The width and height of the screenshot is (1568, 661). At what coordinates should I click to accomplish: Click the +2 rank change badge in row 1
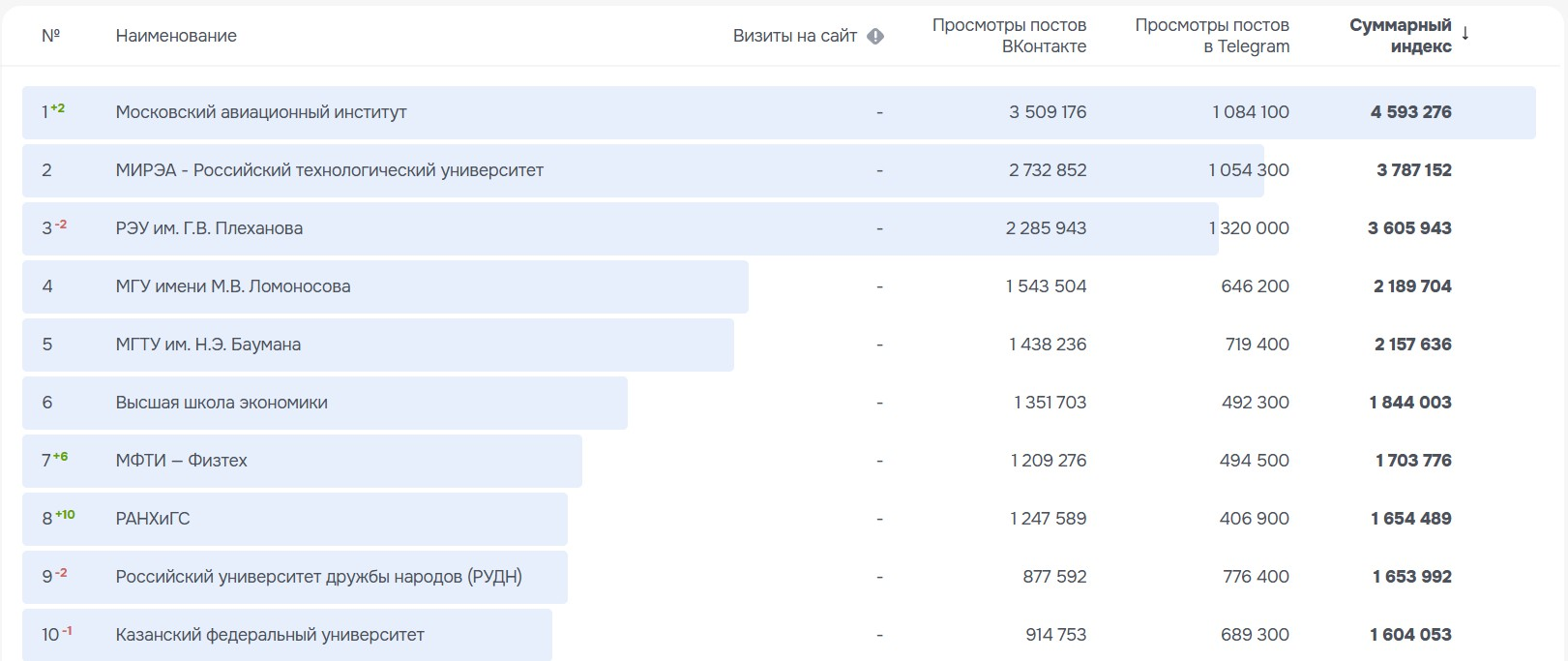click(58, 108)
